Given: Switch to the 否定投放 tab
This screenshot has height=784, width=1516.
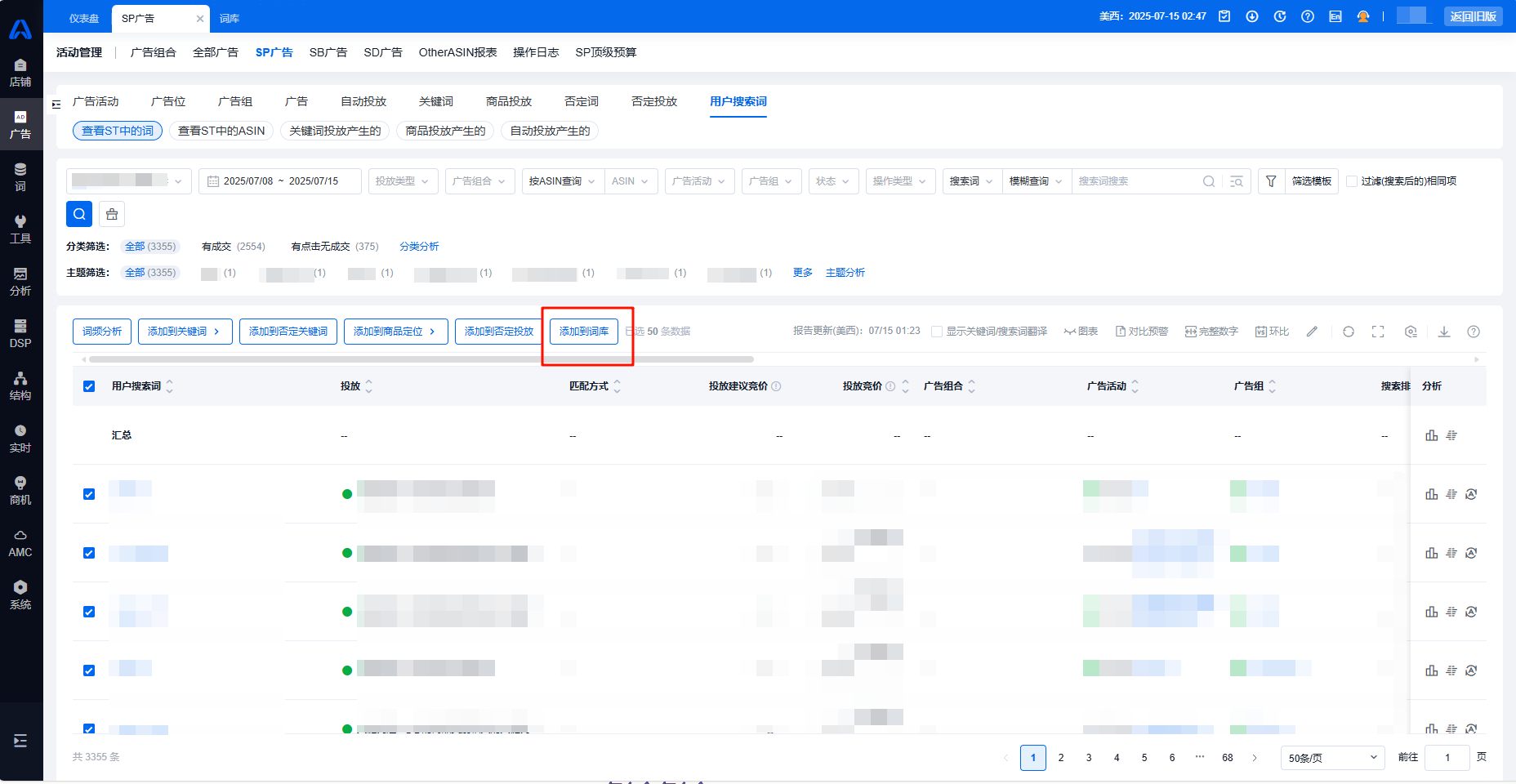Looking at the screenshot, I should tap(654, 101).
